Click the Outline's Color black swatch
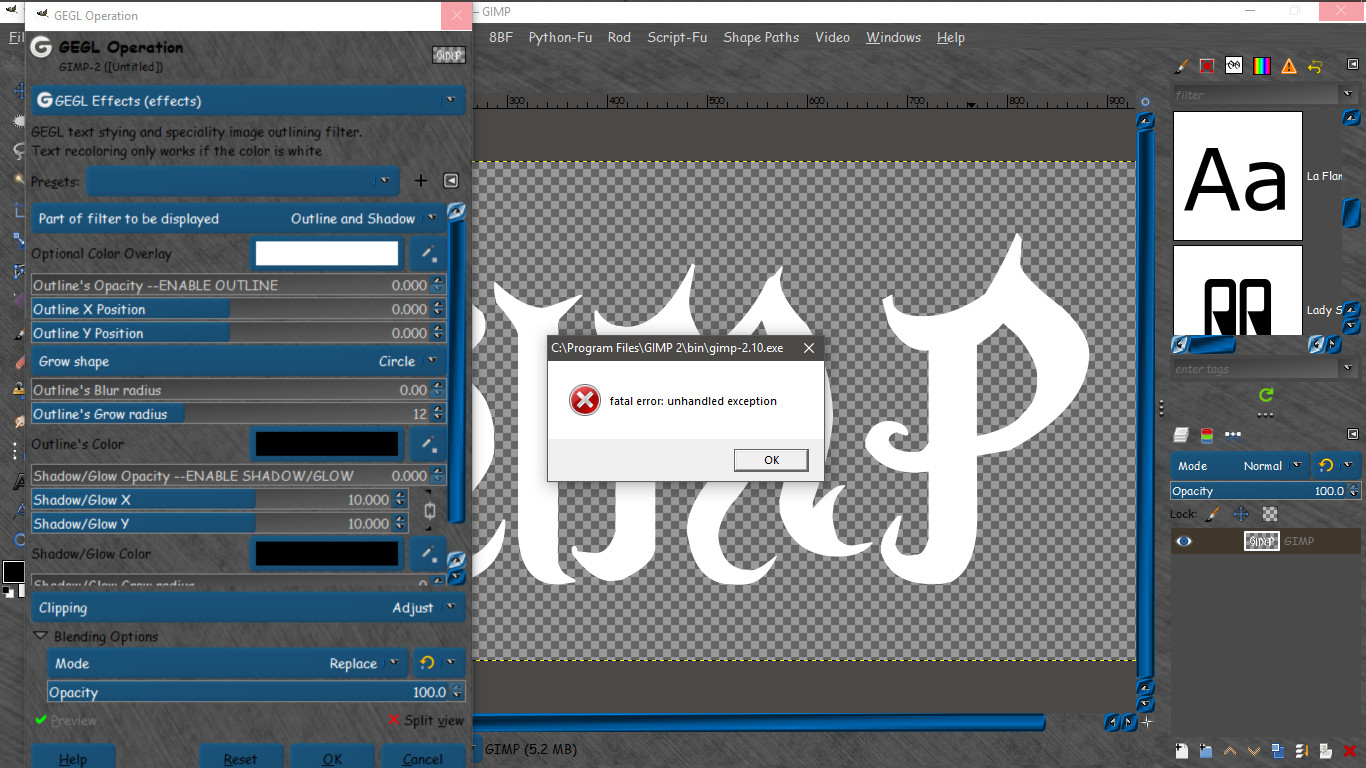The height and width of the screenshot is (768, 1366). (327, 444)
